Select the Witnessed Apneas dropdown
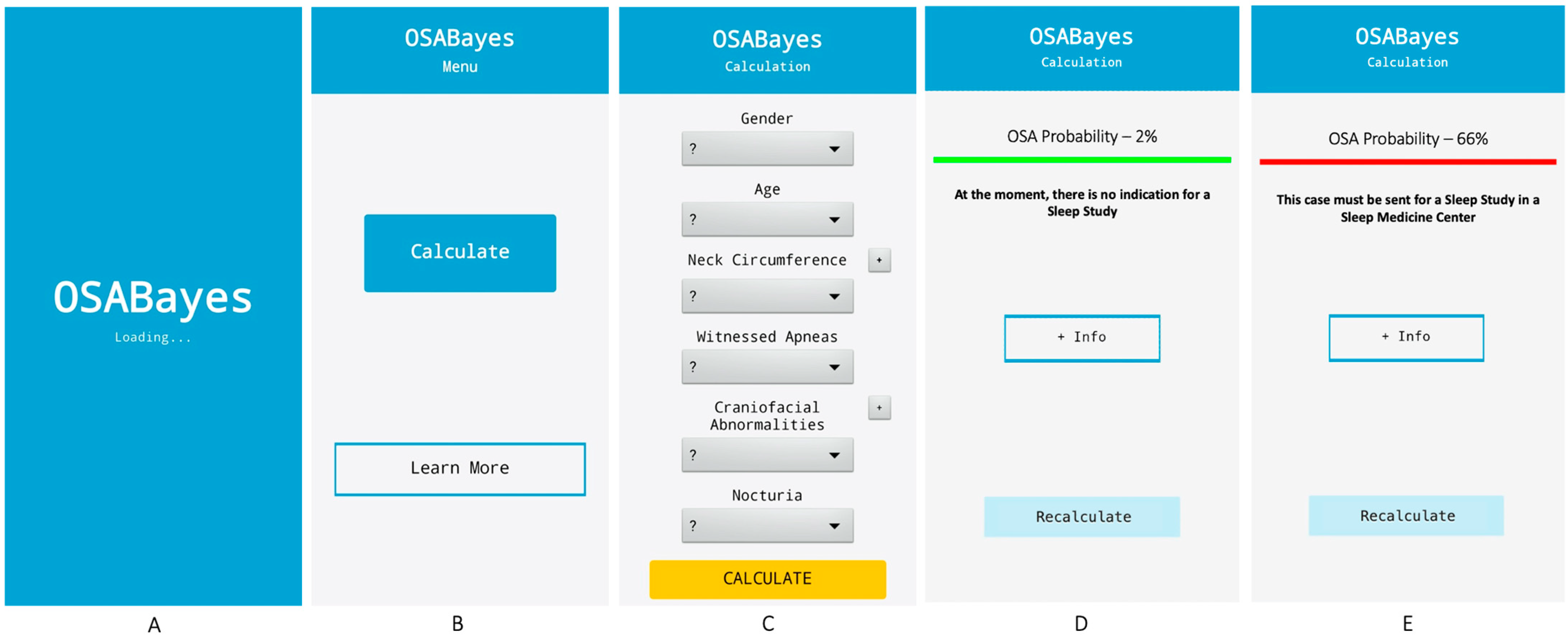 pos(767,367)
